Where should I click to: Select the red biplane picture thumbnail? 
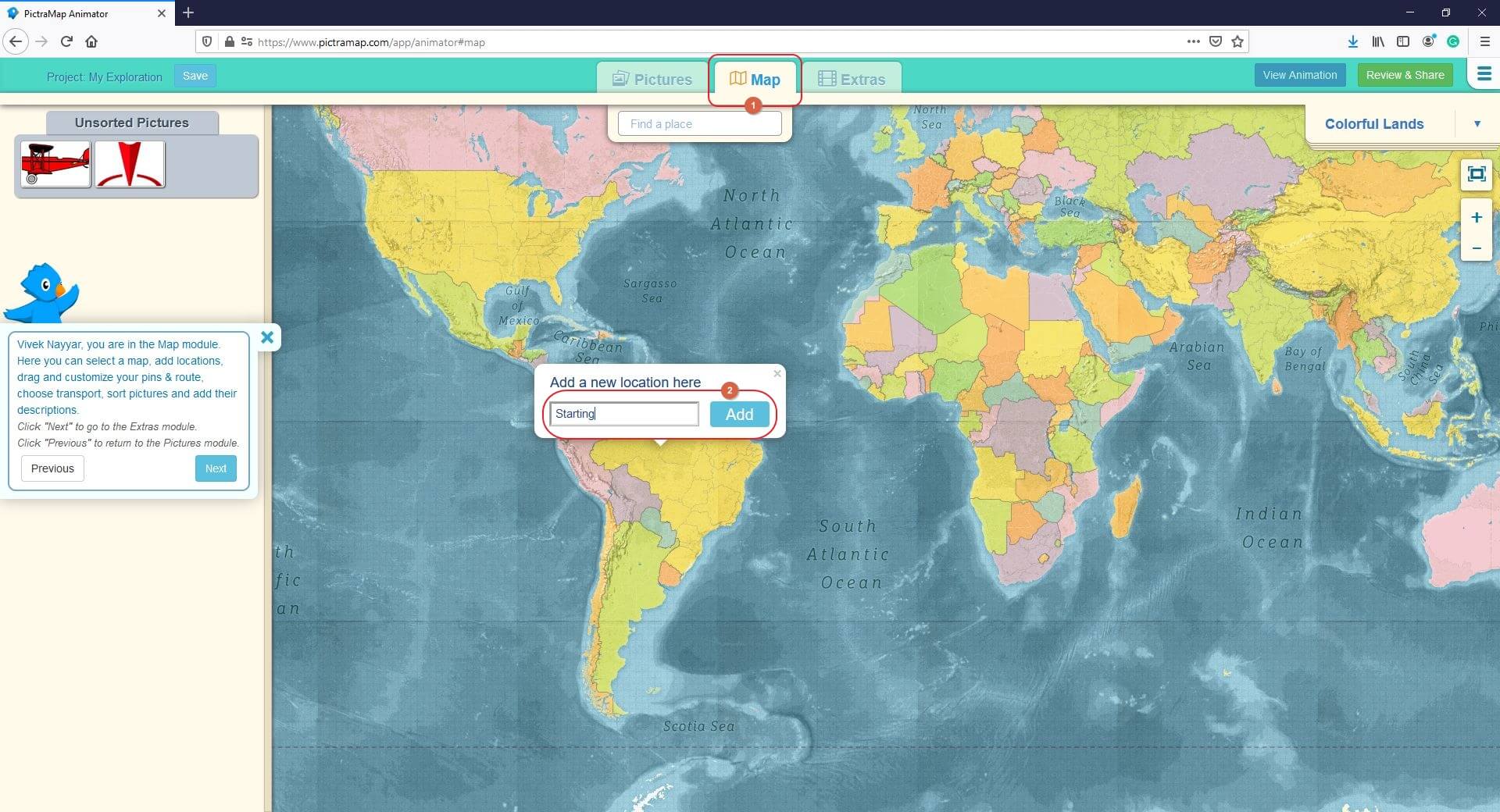(x=54, y=164)
